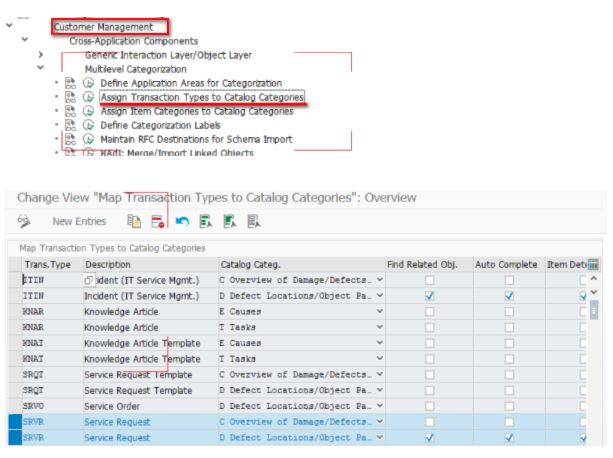Execute Define Categorization Labels activity
Image resolution: width=613 pixels, height=458 pixels.
tap(88, 125)
